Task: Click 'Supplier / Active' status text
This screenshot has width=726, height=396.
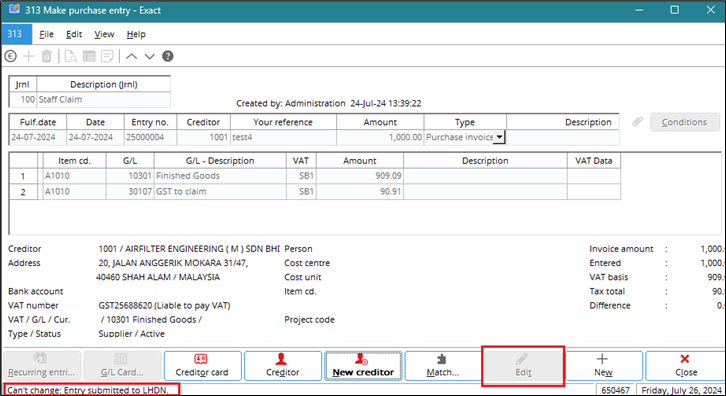Action: click(x=131, y=334)
